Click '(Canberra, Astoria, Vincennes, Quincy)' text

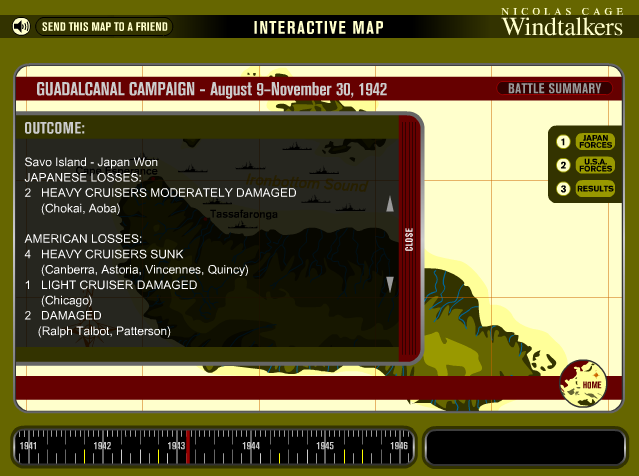coord(145,270)
